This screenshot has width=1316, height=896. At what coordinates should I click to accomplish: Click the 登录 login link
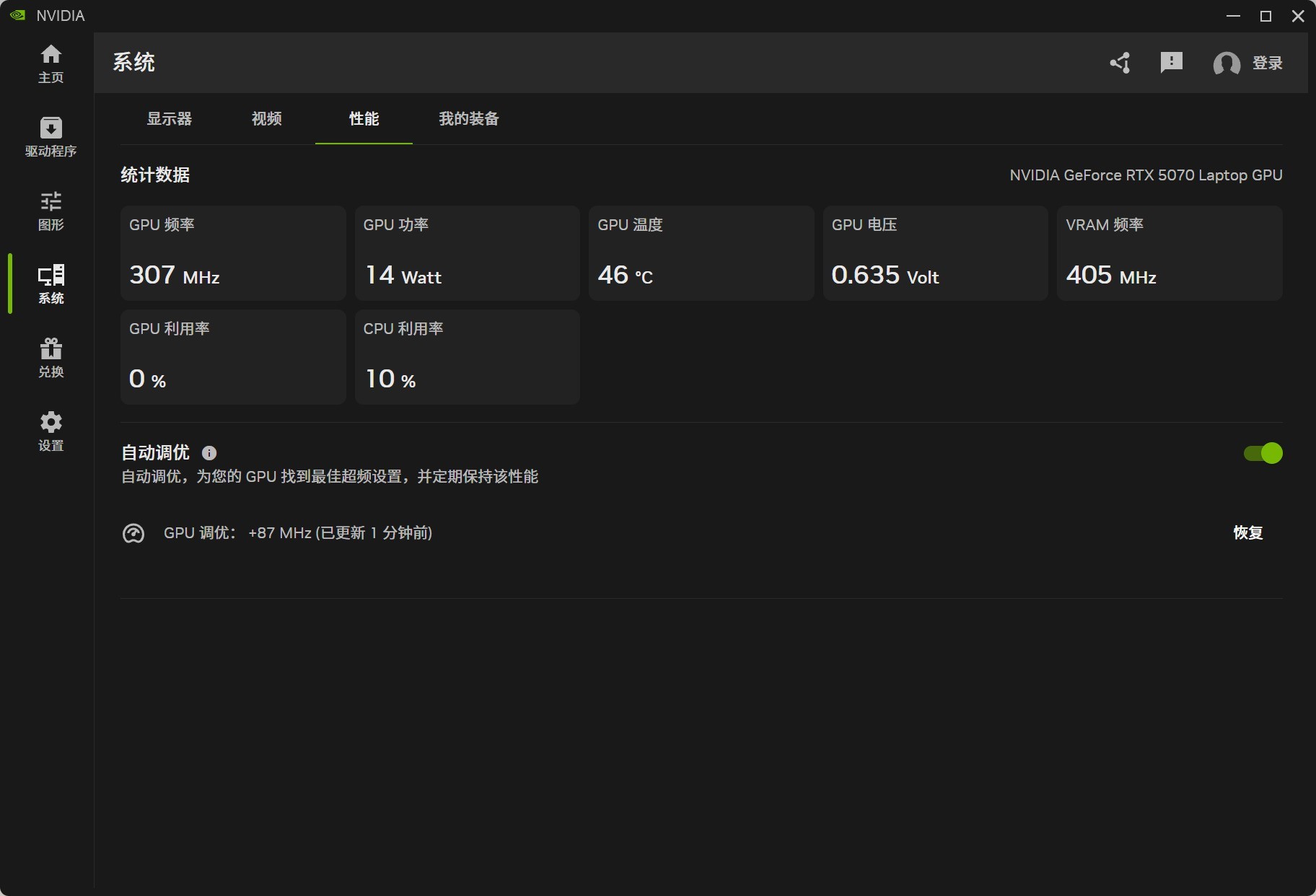pos(1267,63)
